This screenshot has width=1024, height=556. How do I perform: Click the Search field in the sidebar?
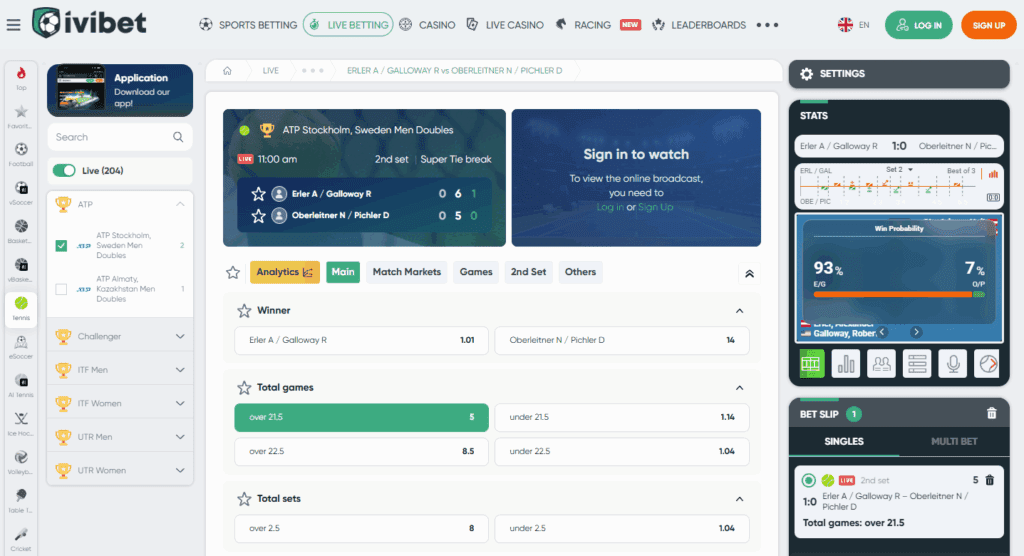[x=110, y=137]
